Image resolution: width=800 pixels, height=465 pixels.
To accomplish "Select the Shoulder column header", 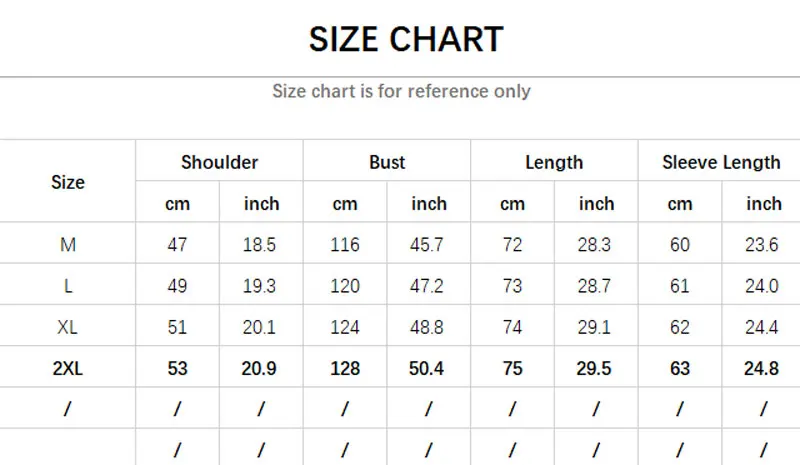I will [219, 162].
